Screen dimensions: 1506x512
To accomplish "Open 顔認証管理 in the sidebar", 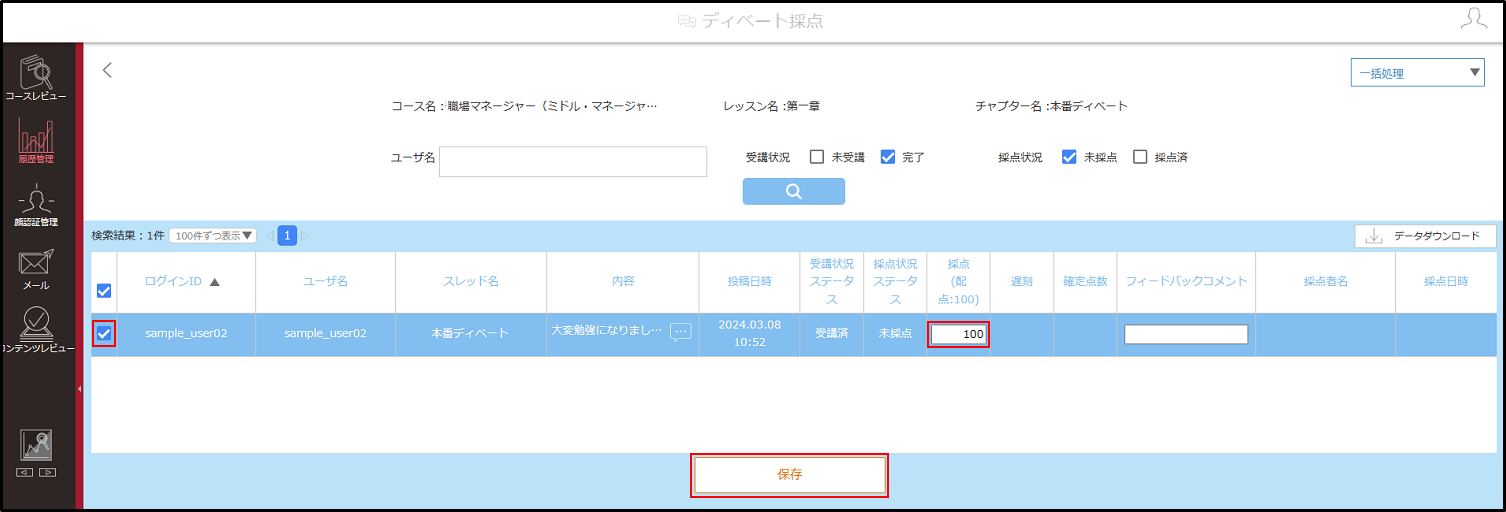I will (x=36, y=206).
